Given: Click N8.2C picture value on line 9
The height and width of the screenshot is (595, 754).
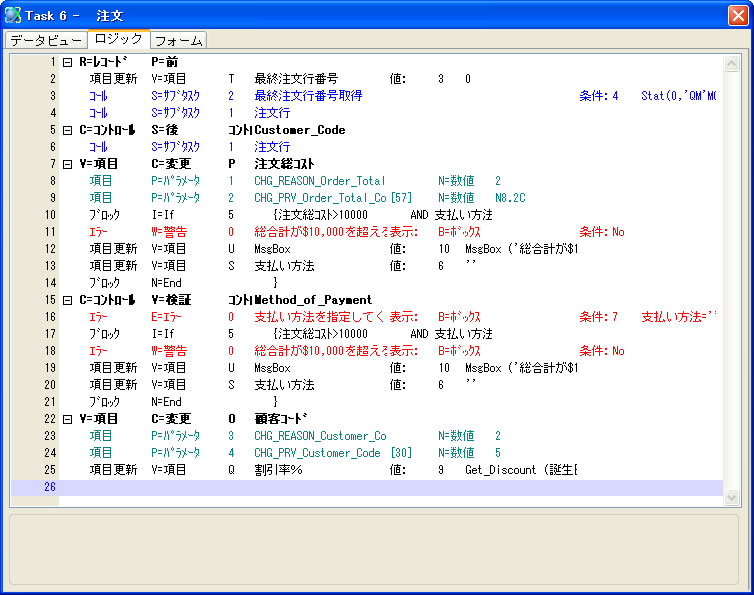Looking at the screenshot, I should 510,198.
